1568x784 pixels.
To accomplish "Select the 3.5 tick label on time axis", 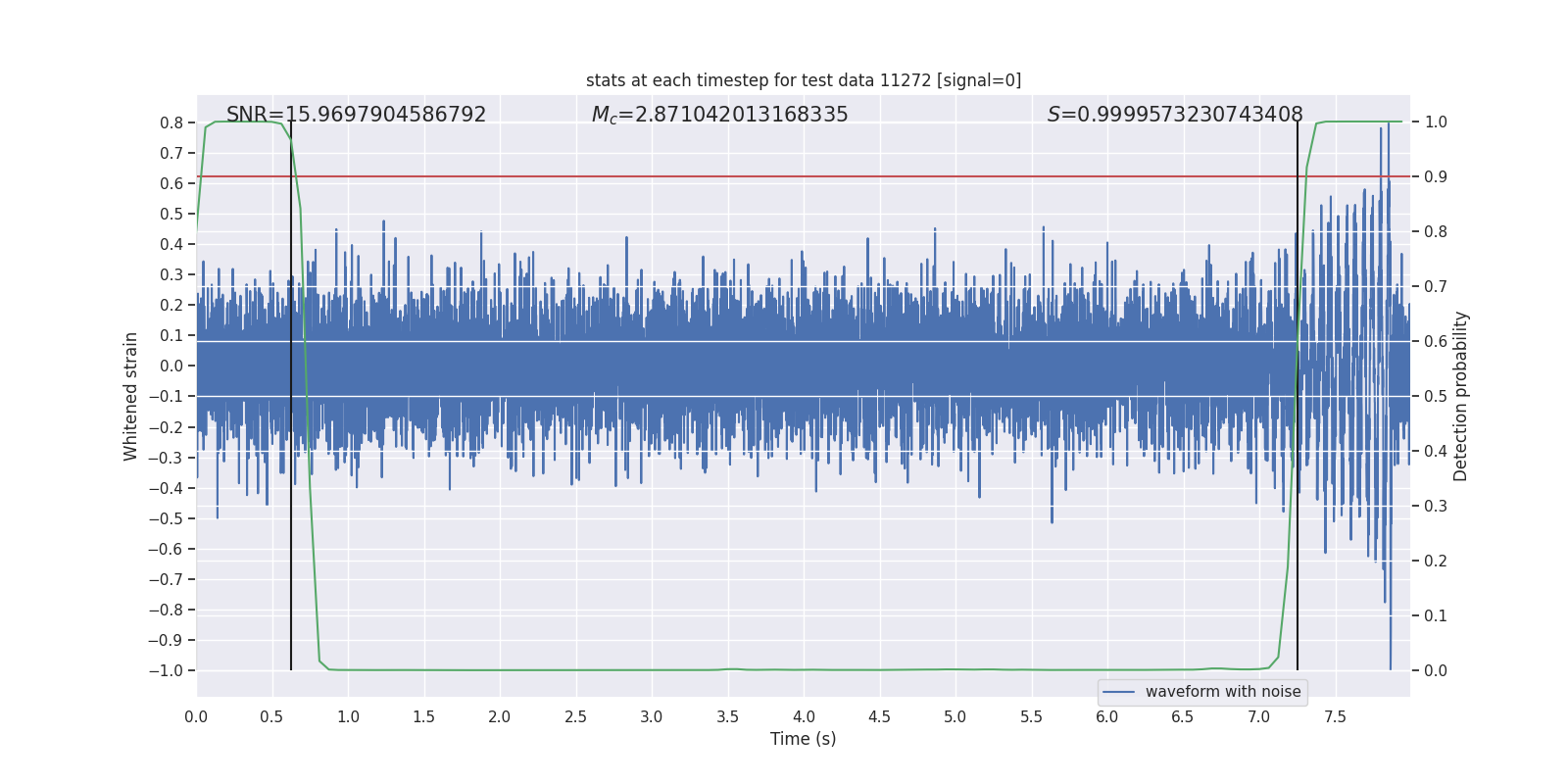I will click(727, 716).
